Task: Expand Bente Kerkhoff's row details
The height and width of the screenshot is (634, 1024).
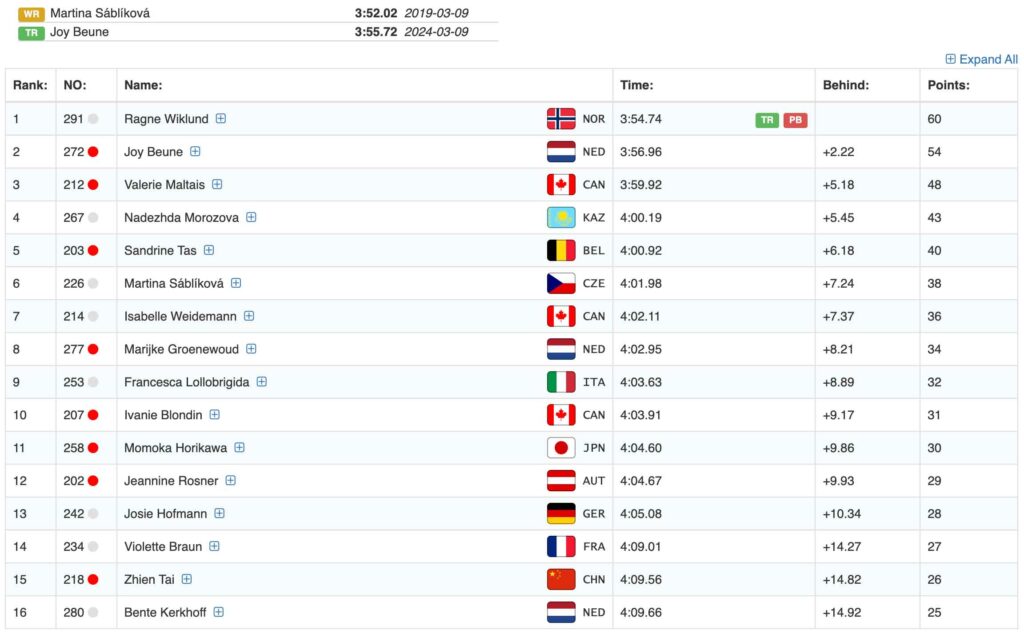Action: click(218, 612)
